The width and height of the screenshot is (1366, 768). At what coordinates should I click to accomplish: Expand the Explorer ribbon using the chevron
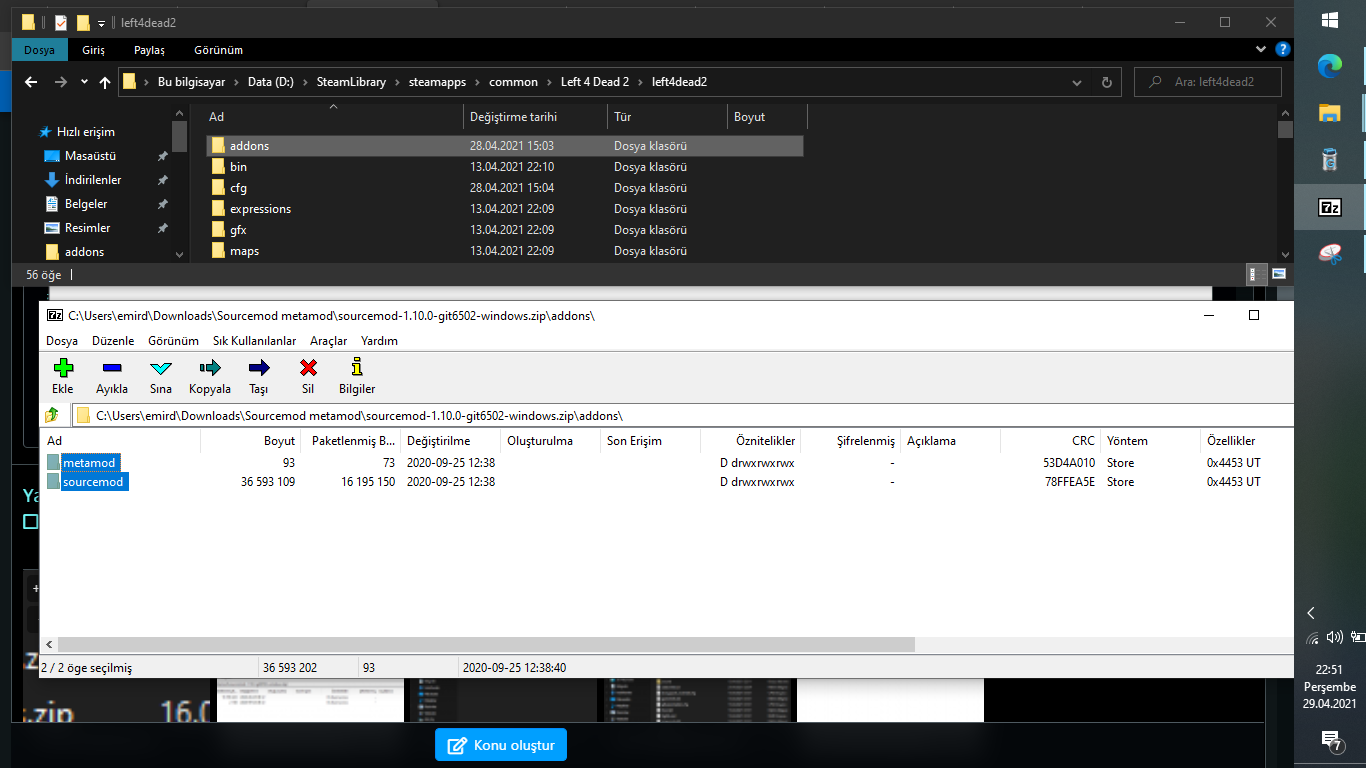click(1261, 49)
